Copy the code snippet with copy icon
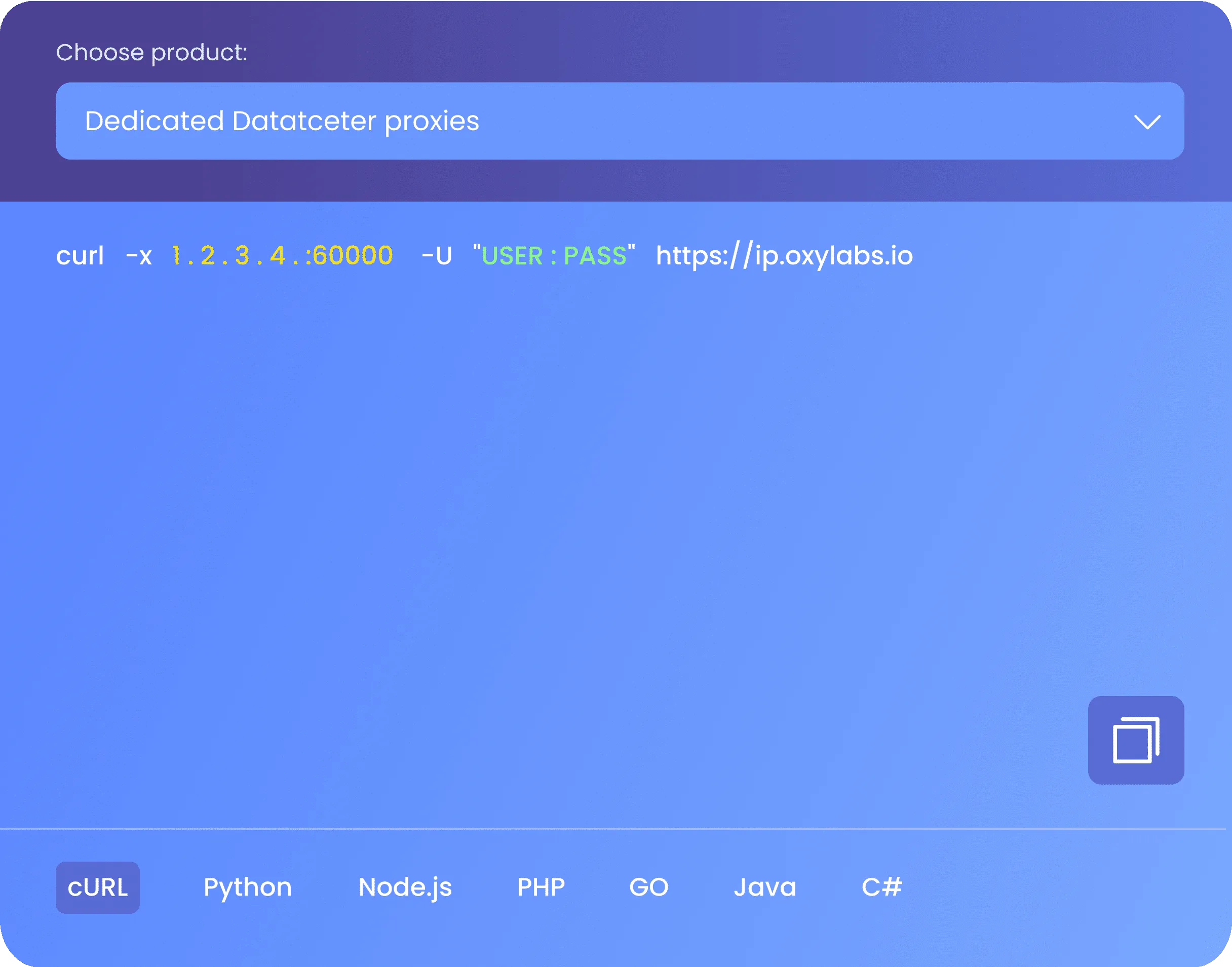 (x=1136, y=740)
